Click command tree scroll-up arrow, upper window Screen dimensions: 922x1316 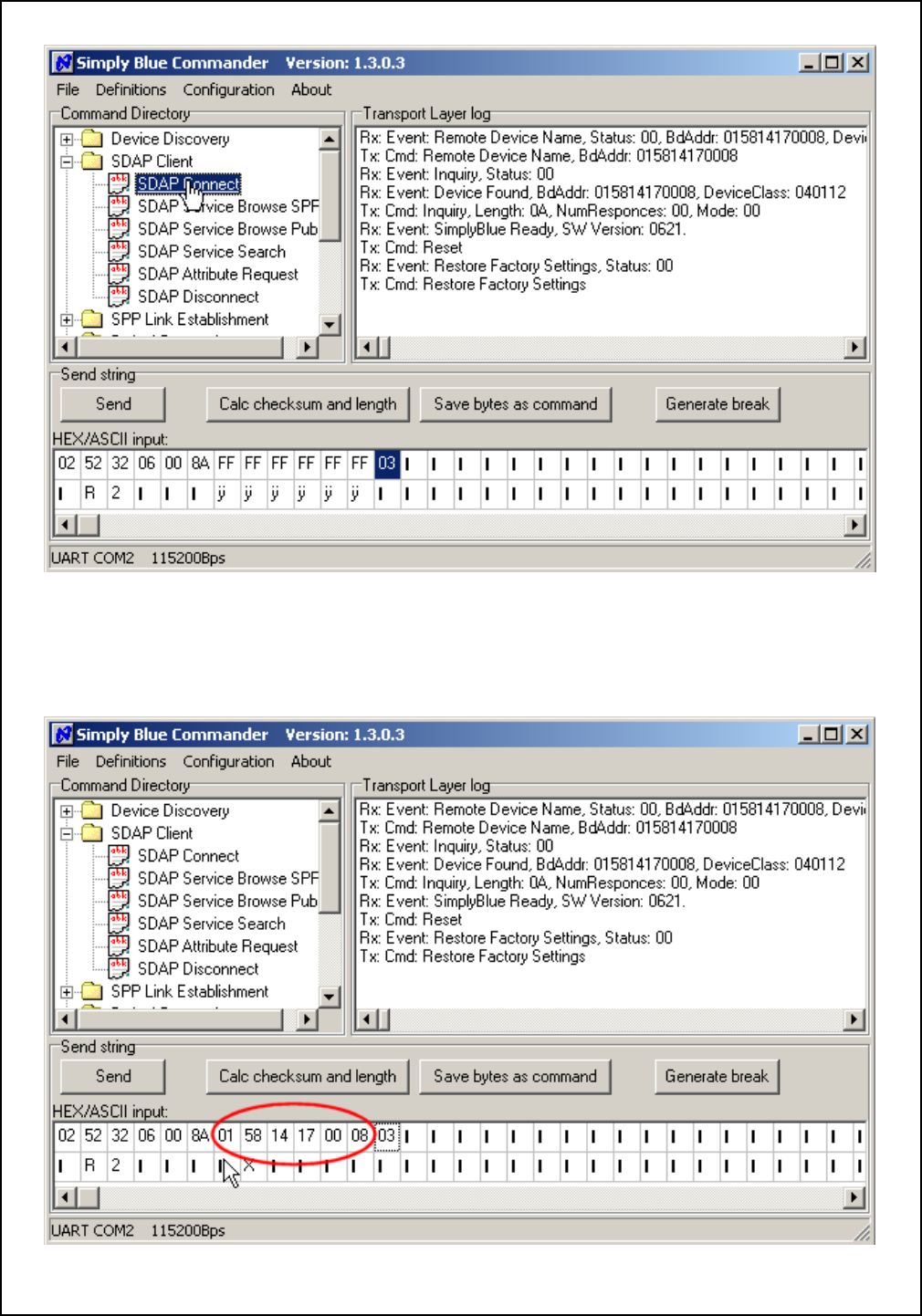(330, 139)
